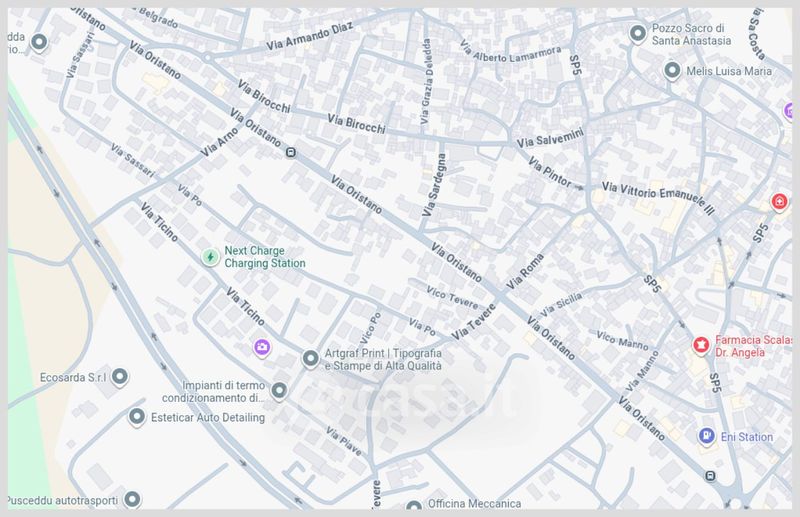Click the Farmacia Scalas Dr. Angela label
Viewport: 800px width, 517px height.
tap(753, 346)
